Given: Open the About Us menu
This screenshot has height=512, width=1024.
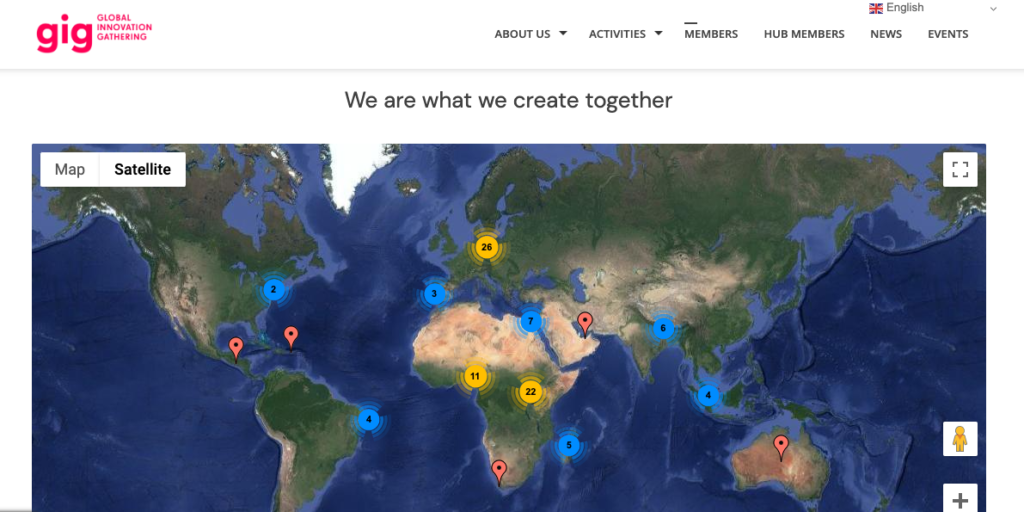Looking at the screenshot, I should 522,34.
